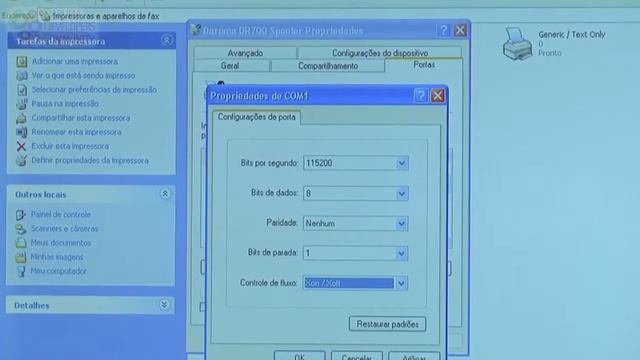Viewport: 640px width, 360px height.
Task: Click the Definir propriedades da impressora icon
Action: (21, 160)
